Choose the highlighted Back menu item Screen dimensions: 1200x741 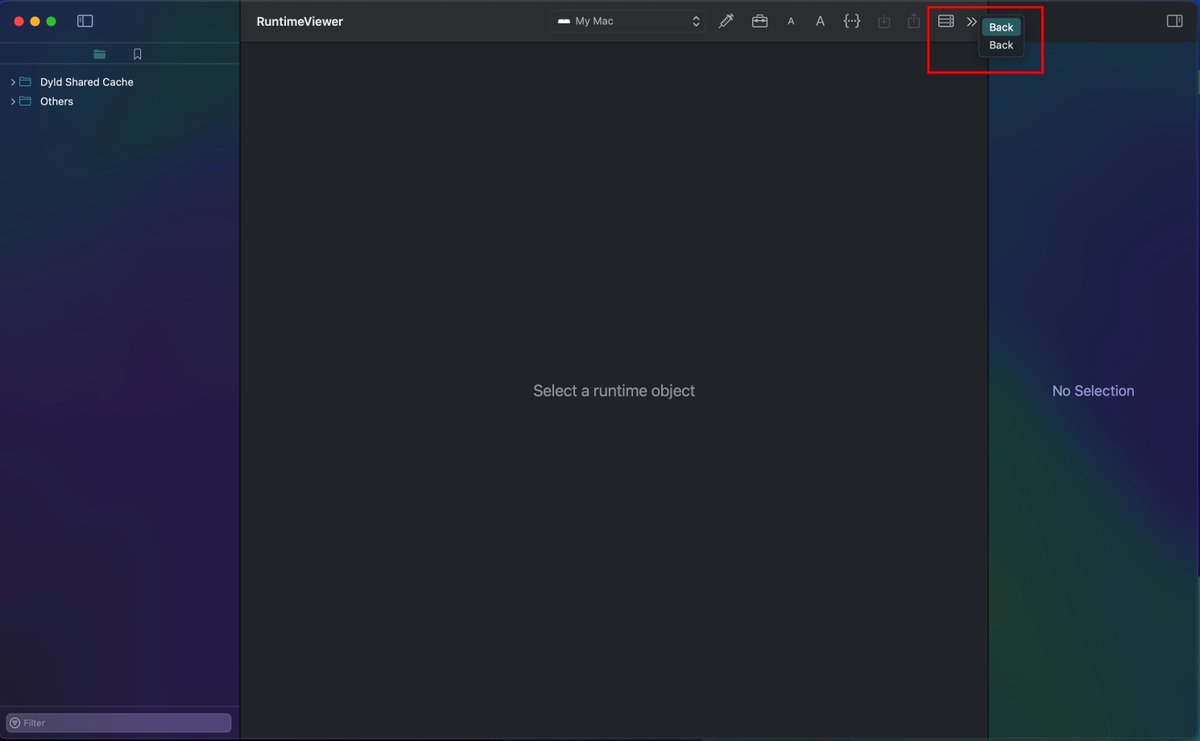pyautogui.click(x=1001, y=28)
